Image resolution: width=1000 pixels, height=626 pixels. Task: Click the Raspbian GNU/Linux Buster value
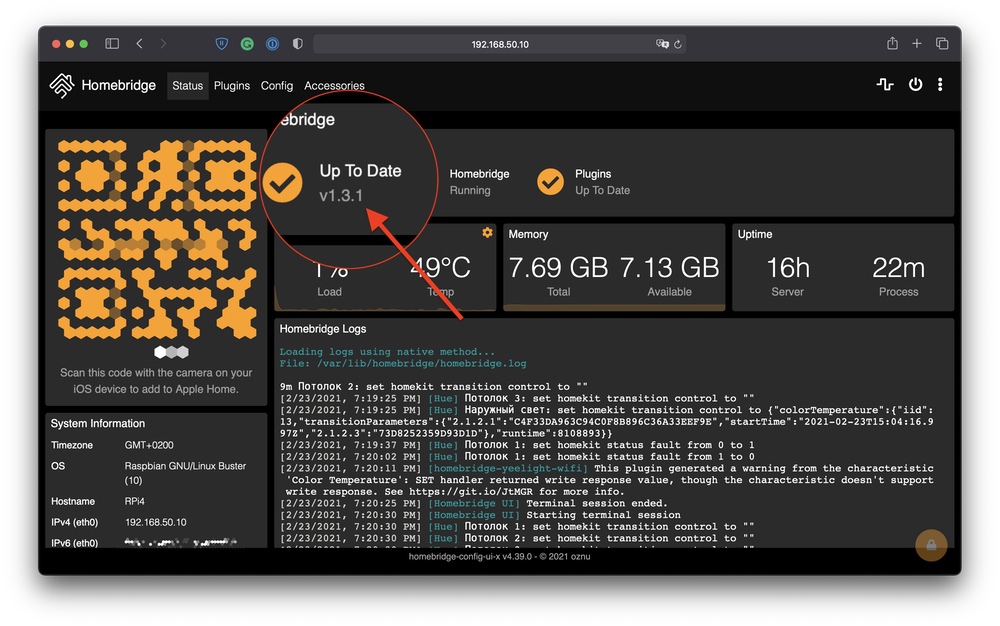pos(185,473)
